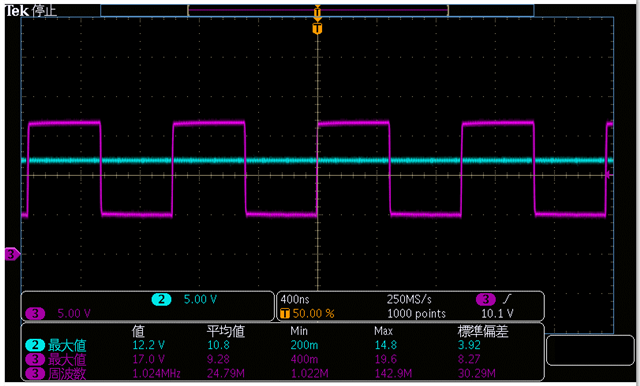The height and width of the screenshot is (386, 640).
Task: Select the channel 3 ground reference marker
Action: (x=12, y=254)
